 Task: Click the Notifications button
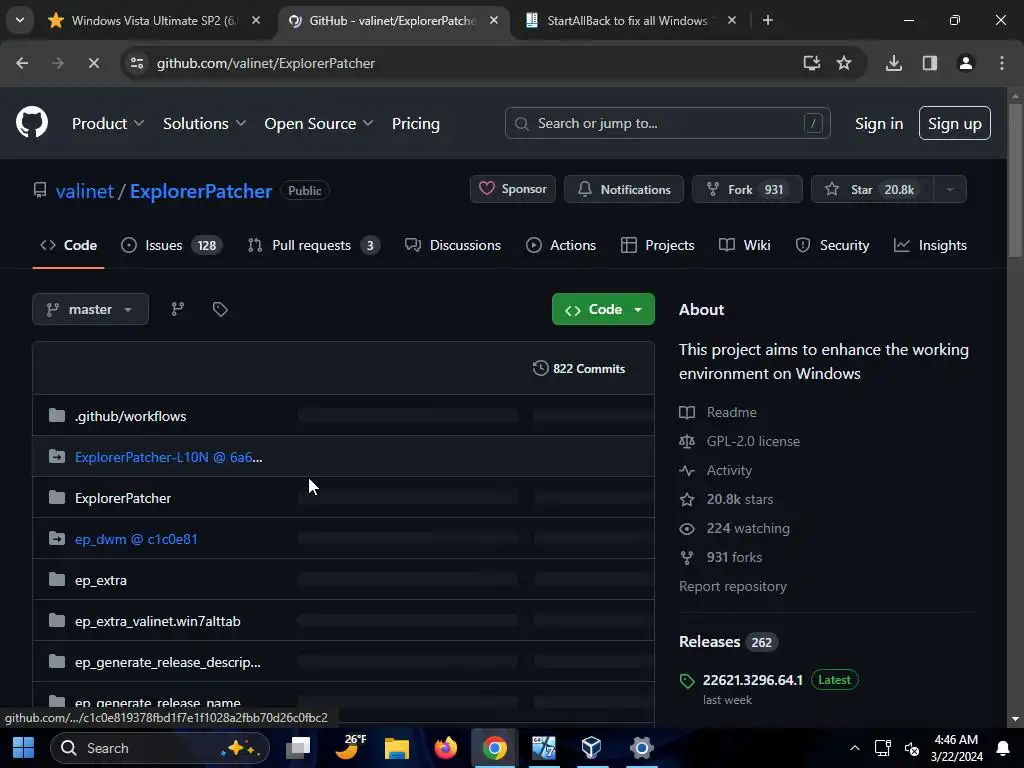(624, 189)
